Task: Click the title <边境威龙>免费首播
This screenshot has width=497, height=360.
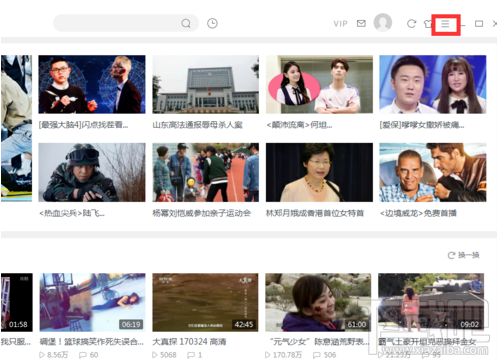Action: tap(418, 213)
